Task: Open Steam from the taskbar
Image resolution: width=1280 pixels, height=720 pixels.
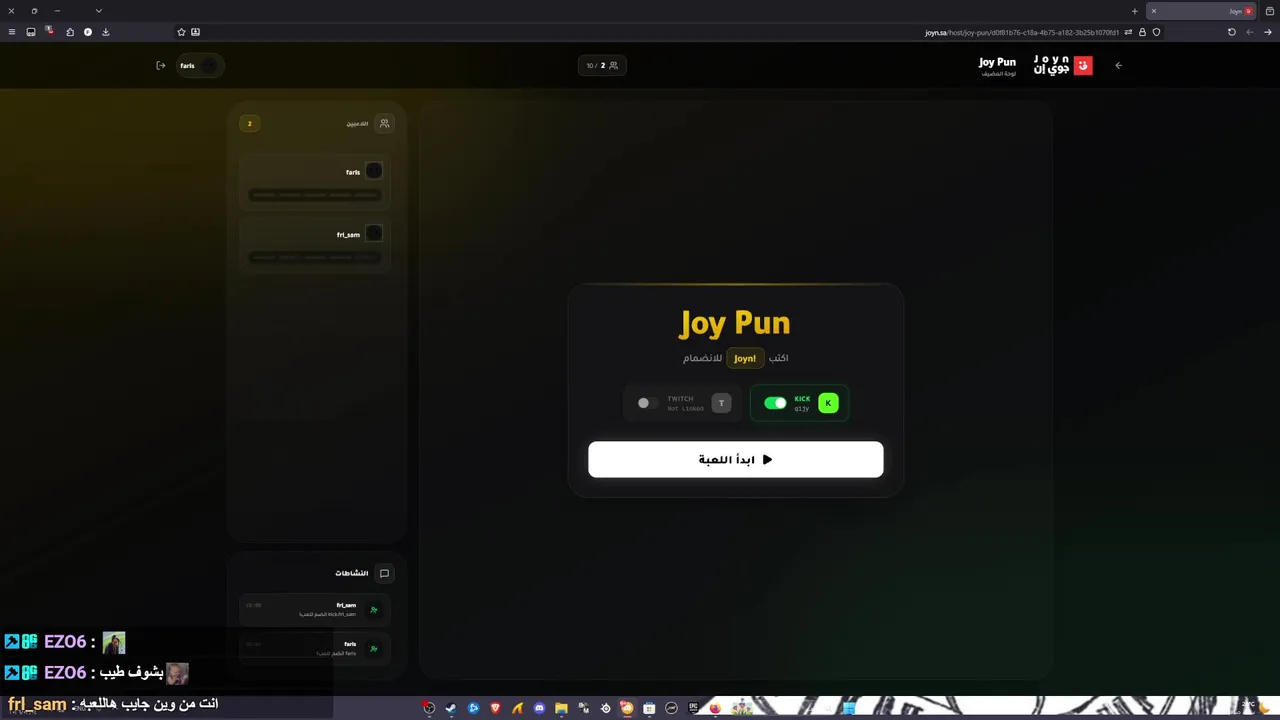Action: click(451, 708)
